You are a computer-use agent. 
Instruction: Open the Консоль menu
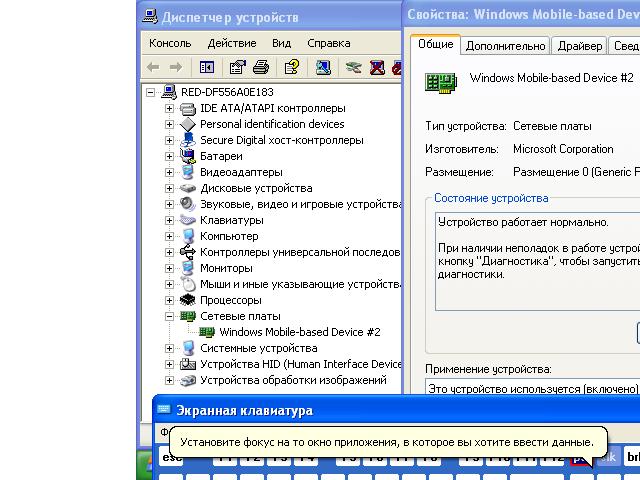(x=170, y=43)
